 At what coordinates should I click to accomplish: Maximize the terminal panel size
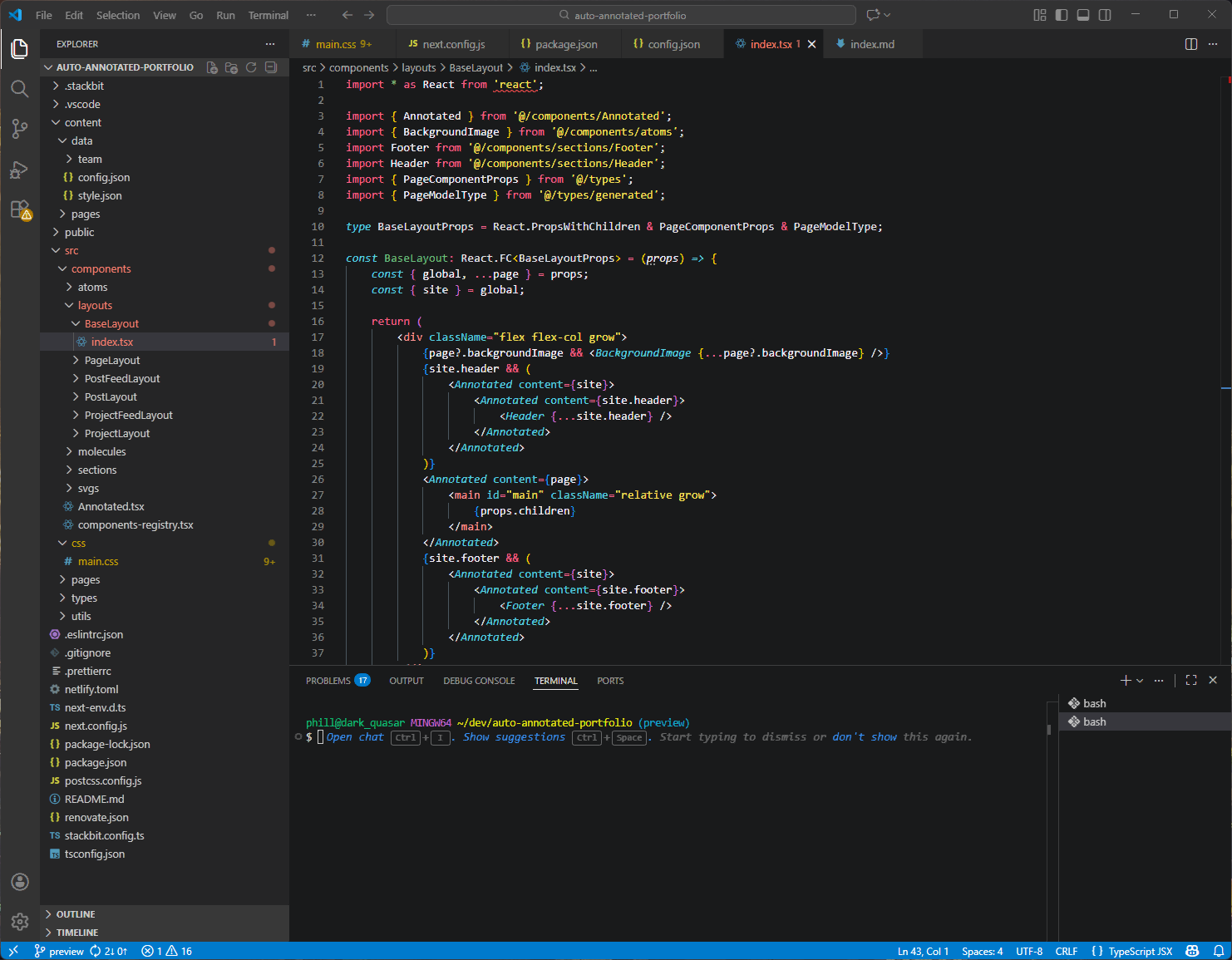coord(1190,680)
